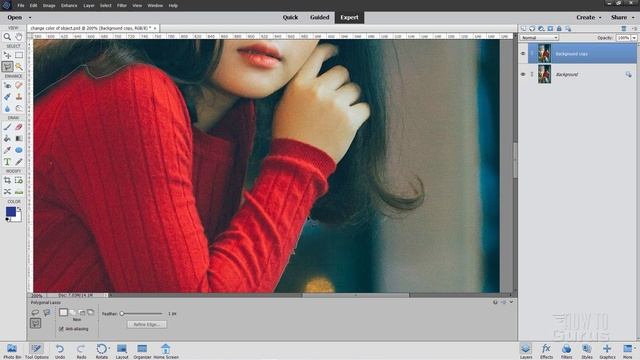The image size is (640, 360).
Task: Select the Quick Selection magic wand tool
Action: pyautogui.click(x=19, y=67)
